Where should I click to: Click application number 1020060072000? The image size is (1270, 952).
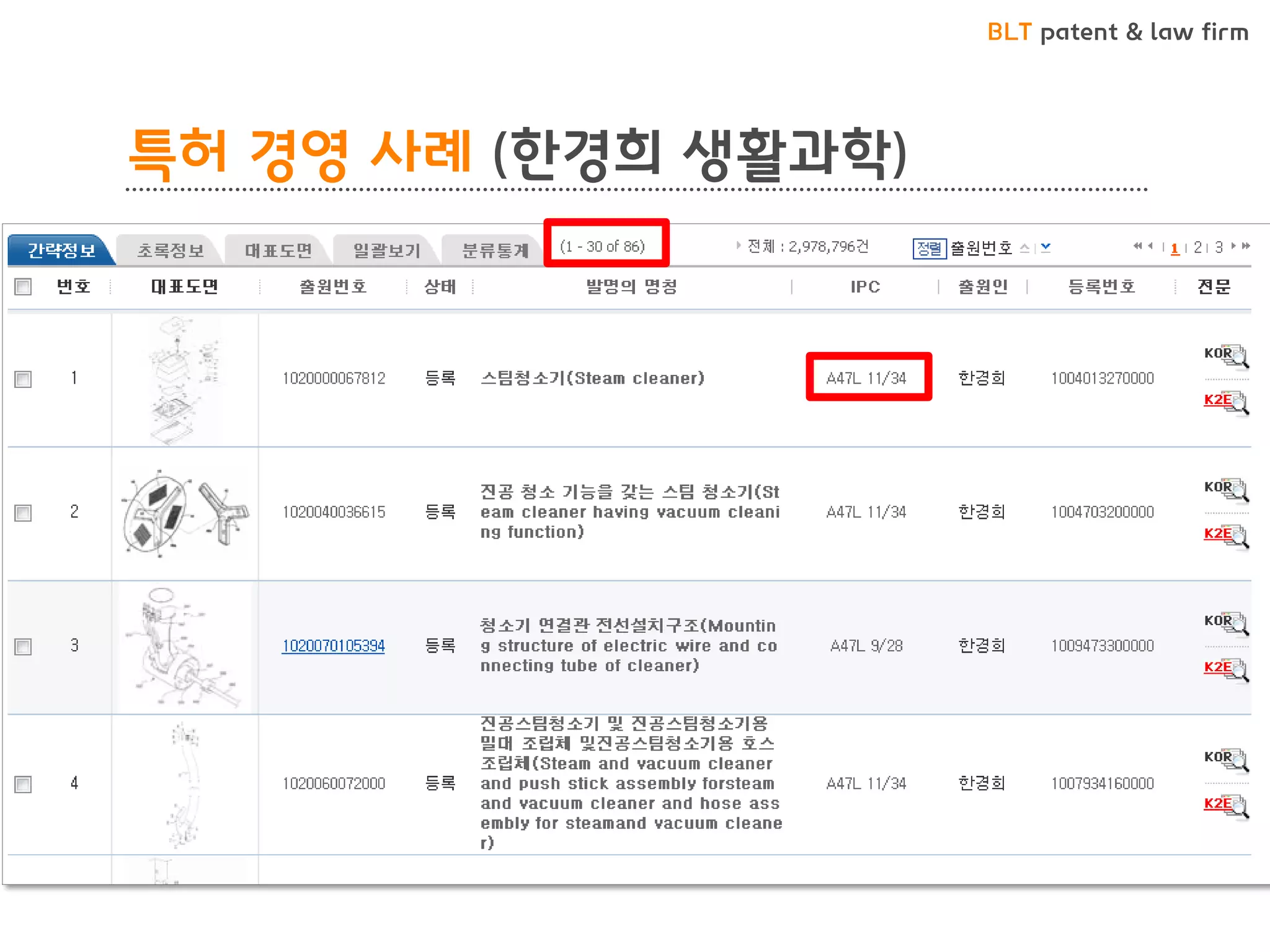click(x=334, y=783)
